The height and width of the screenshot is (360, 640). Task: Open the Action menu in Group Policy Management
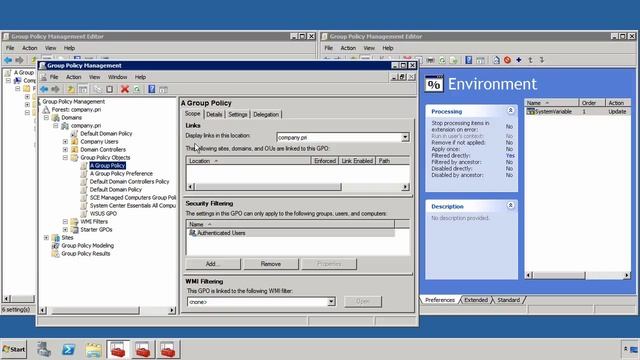(x=73, y=77)
